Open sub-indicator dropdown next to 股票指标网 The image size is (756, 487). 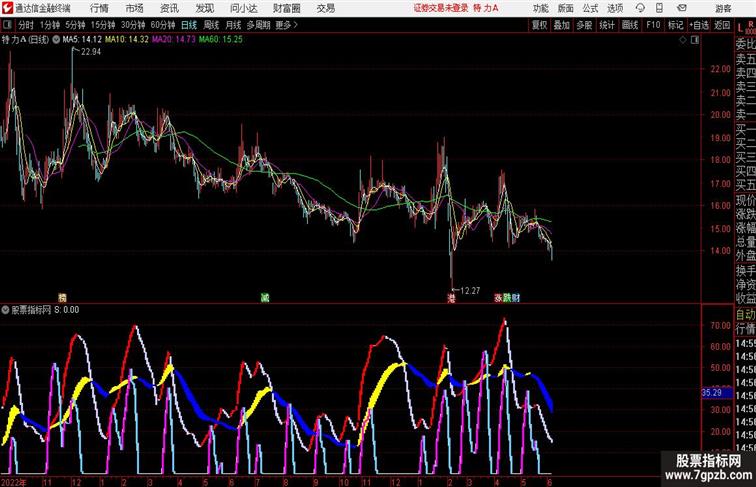[x=5, y=310]
